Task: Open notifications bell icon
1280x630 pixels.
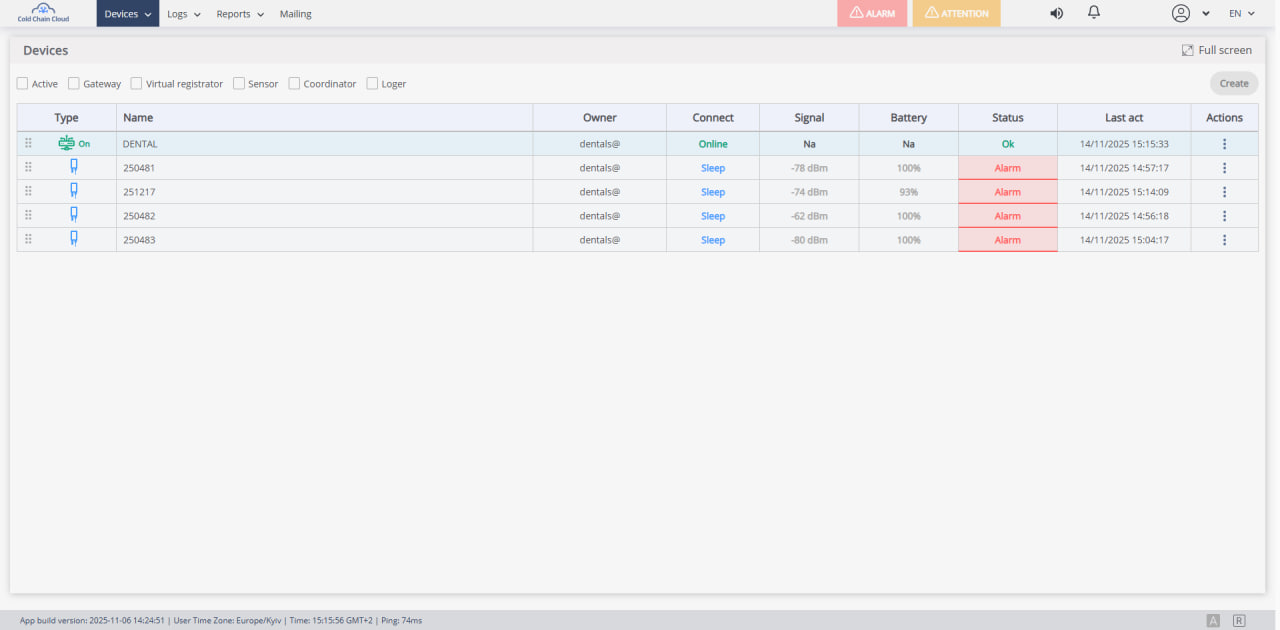Action: pyautogui.click(x=1094, y=13)
